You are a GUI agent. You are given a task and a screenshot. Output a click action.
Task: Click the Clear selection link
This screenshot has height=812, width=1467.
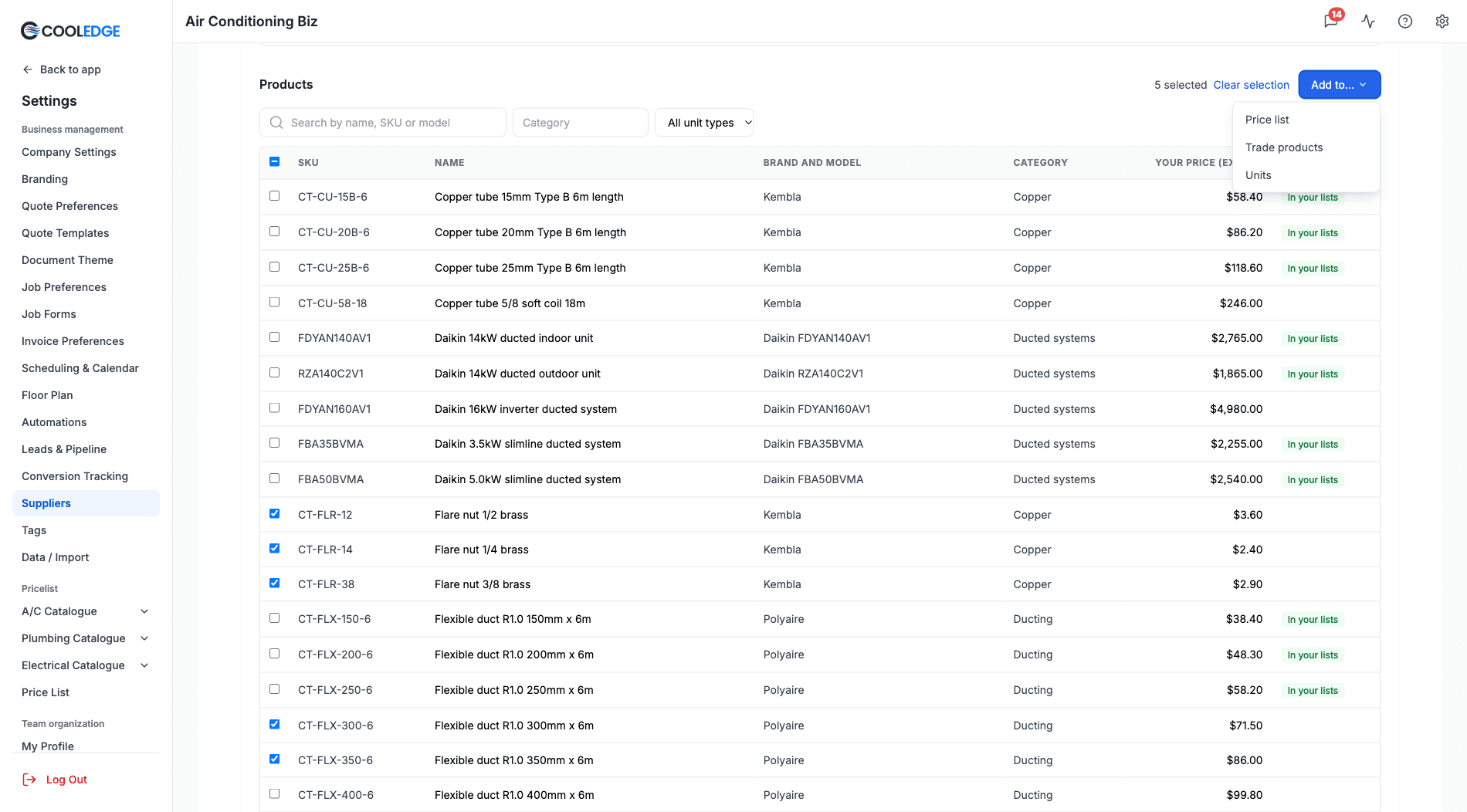click(x=1251, y=85)
